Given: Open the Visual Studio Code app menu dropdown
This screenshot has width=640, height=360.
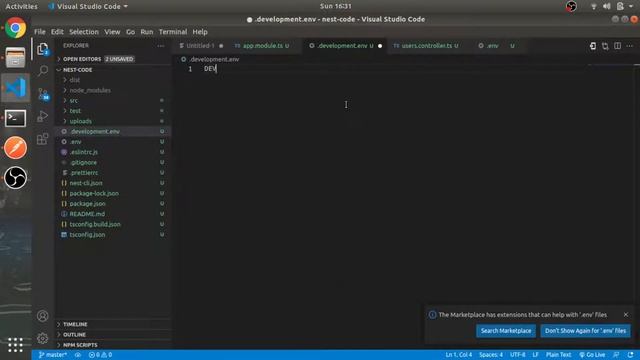Looking at the screenshot, I should (x=87, y=7).
